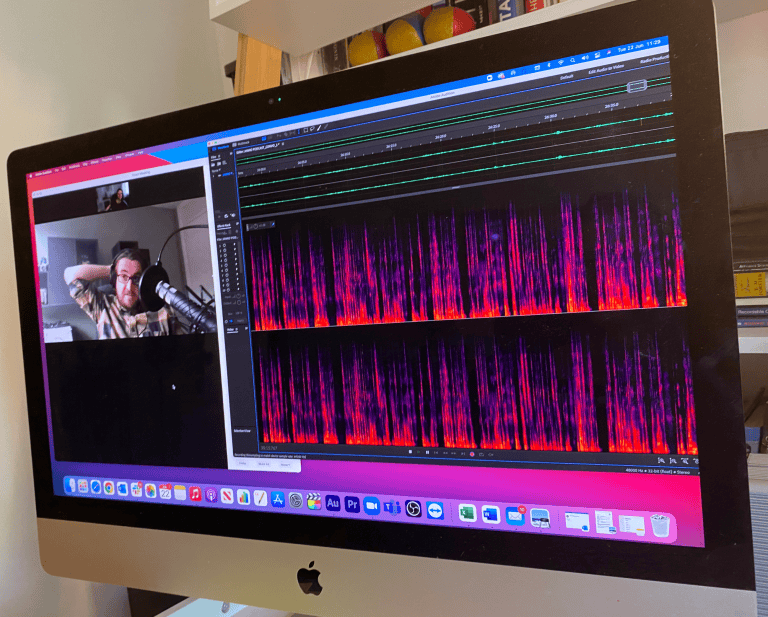The width and height of the screenshot is (768, 617).
Task: Click the Pause button in Audition transport
Action: click(x=428, y=452)
